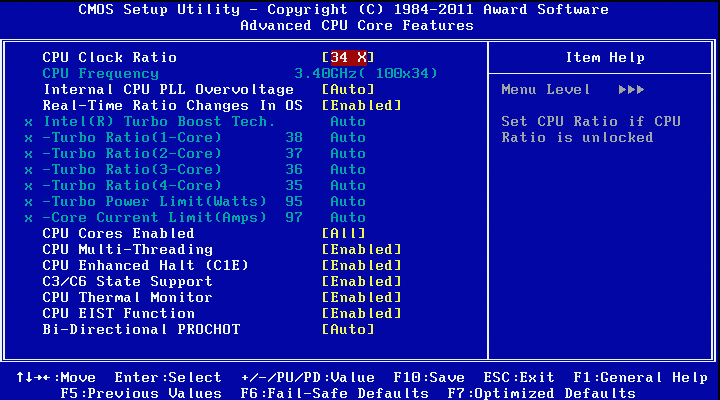Select the CPU Clock Ratio 34 X value
Viewport: 720px width, 400px height.
point(349,57)
